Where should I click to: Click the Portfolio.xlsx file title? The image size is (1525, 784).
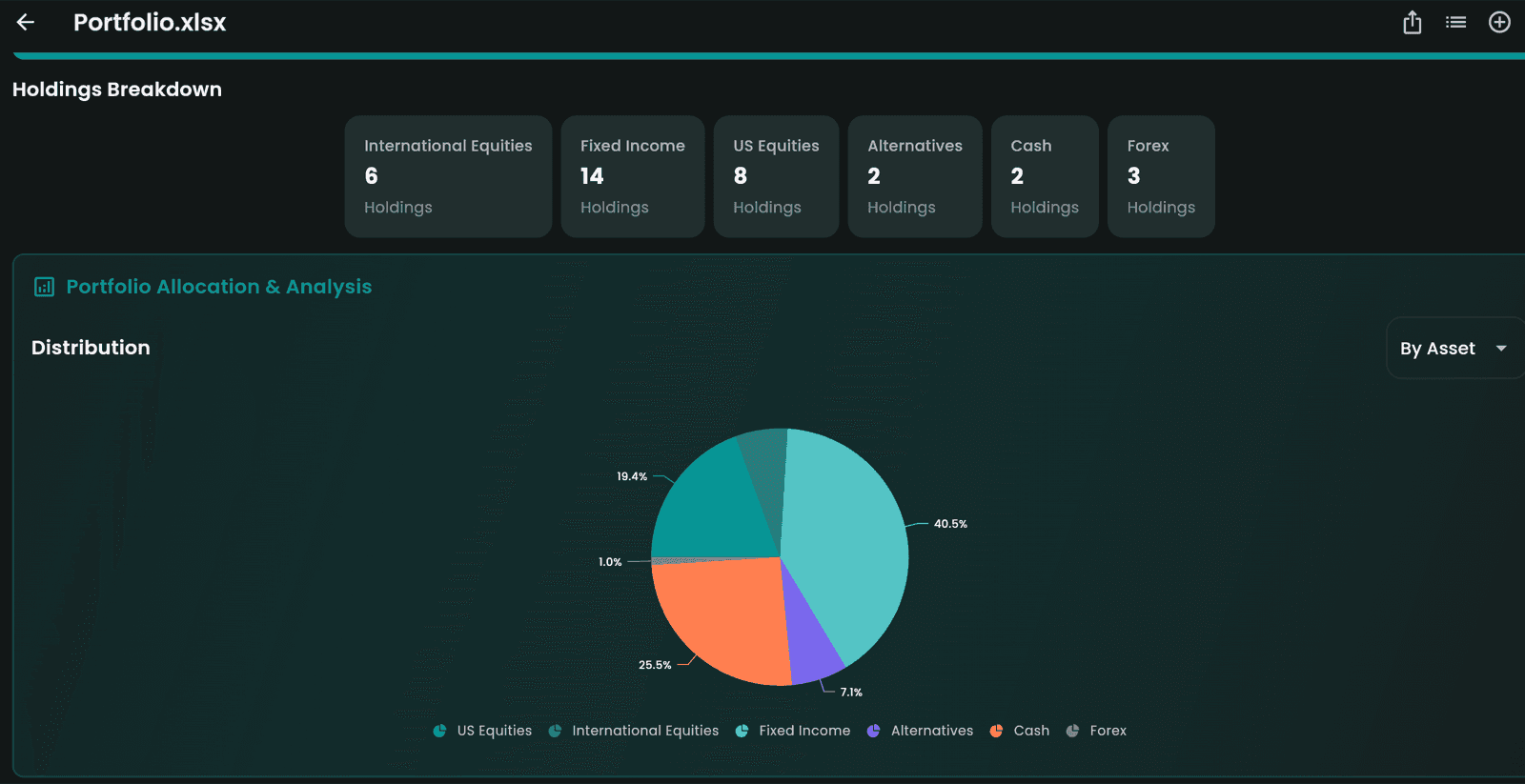(x=150, y=22)
